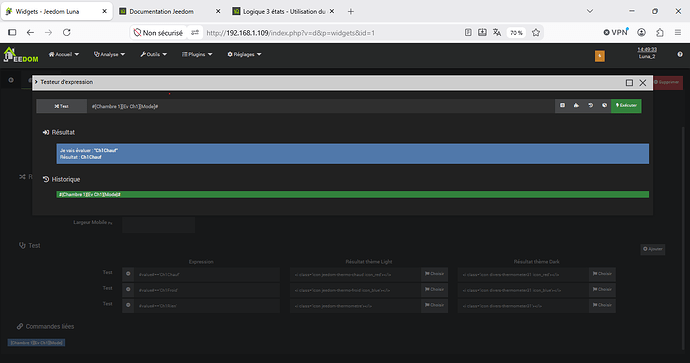Click the Supprimer button behind the dialog
The width and height of the screenshot is (690, 363).
[668, 82]
